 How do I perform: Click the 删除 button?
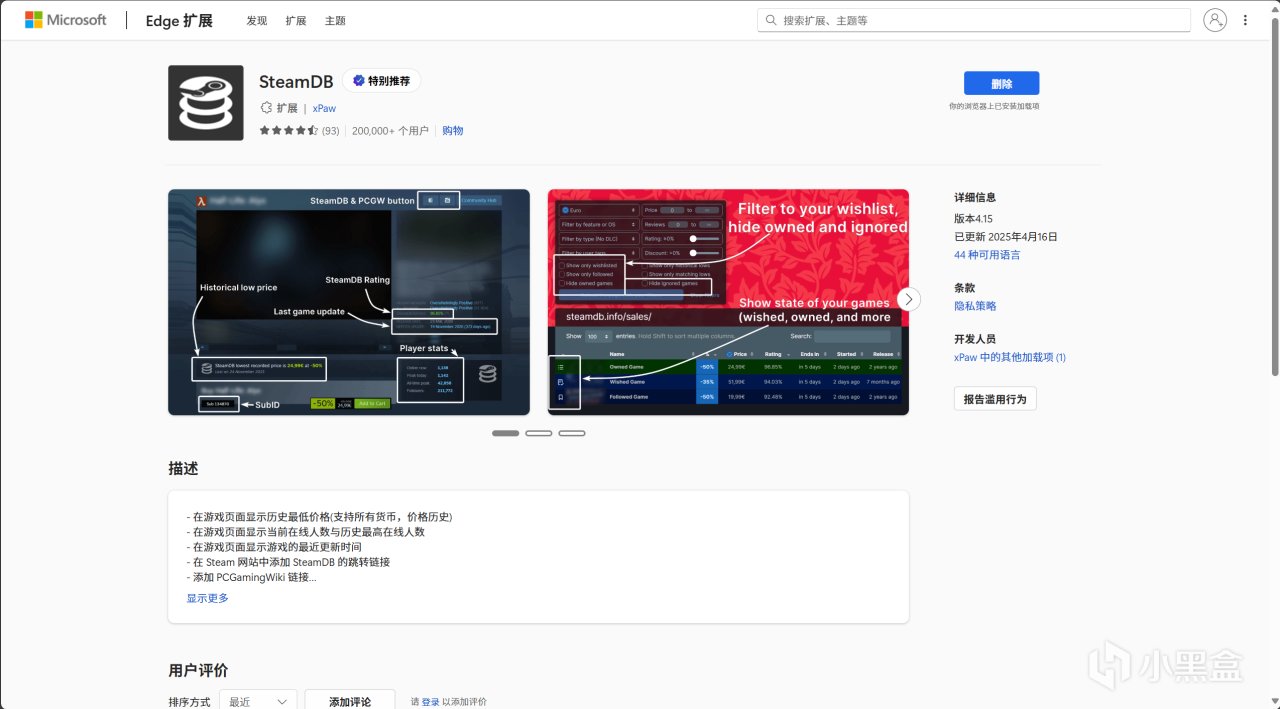[1001, 84]
